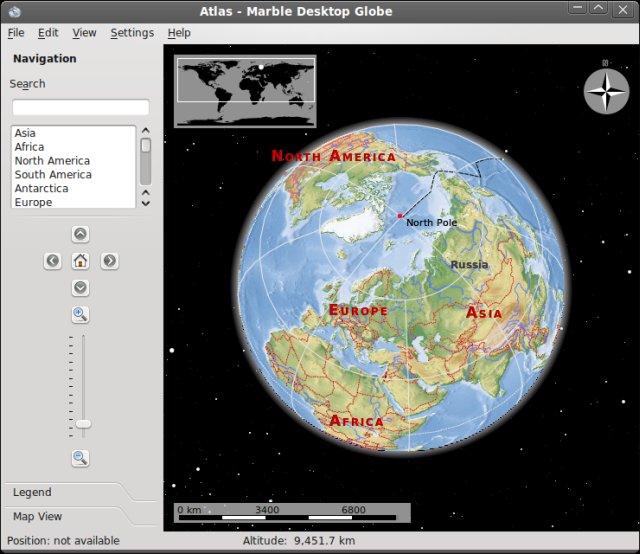Click the zoom slider handle
This screenshot has height=554, width=640.
(83, 424)
